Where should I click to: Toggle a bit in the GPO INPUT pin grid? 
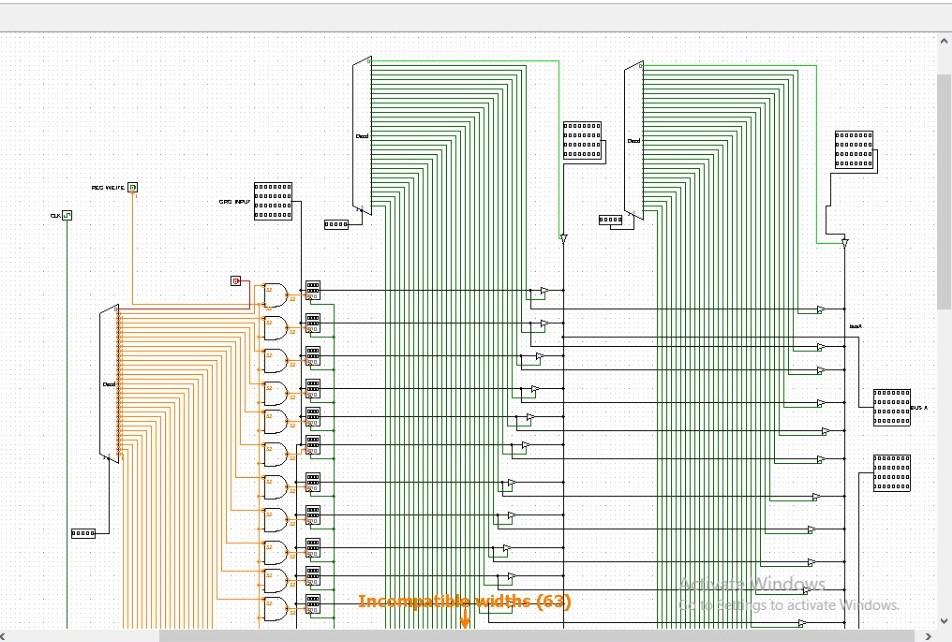click(272, 200)
